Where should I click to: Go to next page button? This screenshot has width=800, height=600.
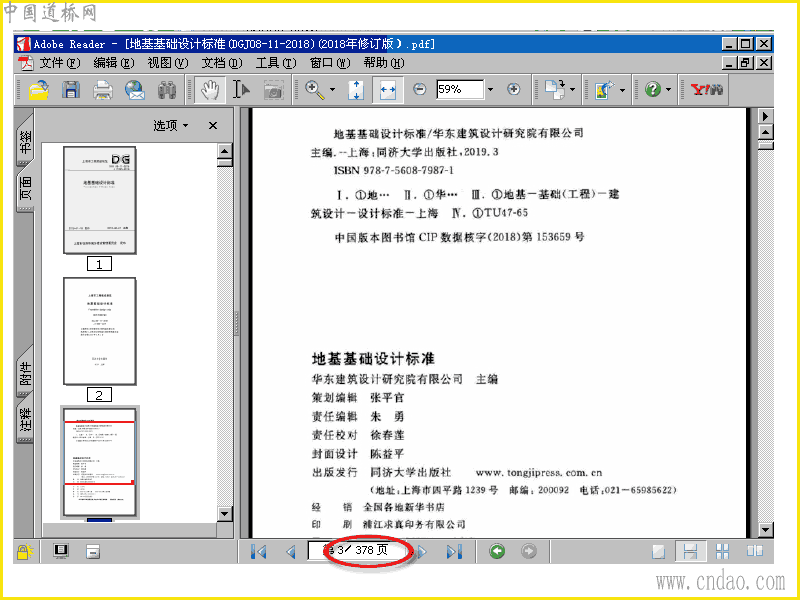pos(423,552)
